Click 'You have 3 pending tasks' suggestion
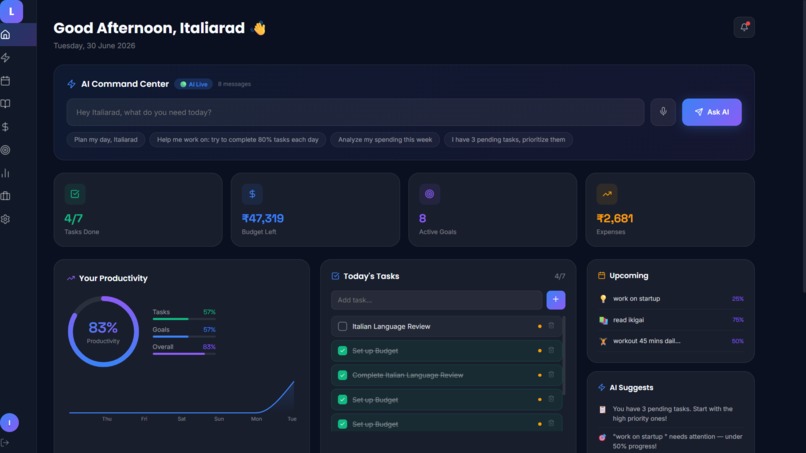The width and height of the screenshot is (806, 453). [671, 414]
